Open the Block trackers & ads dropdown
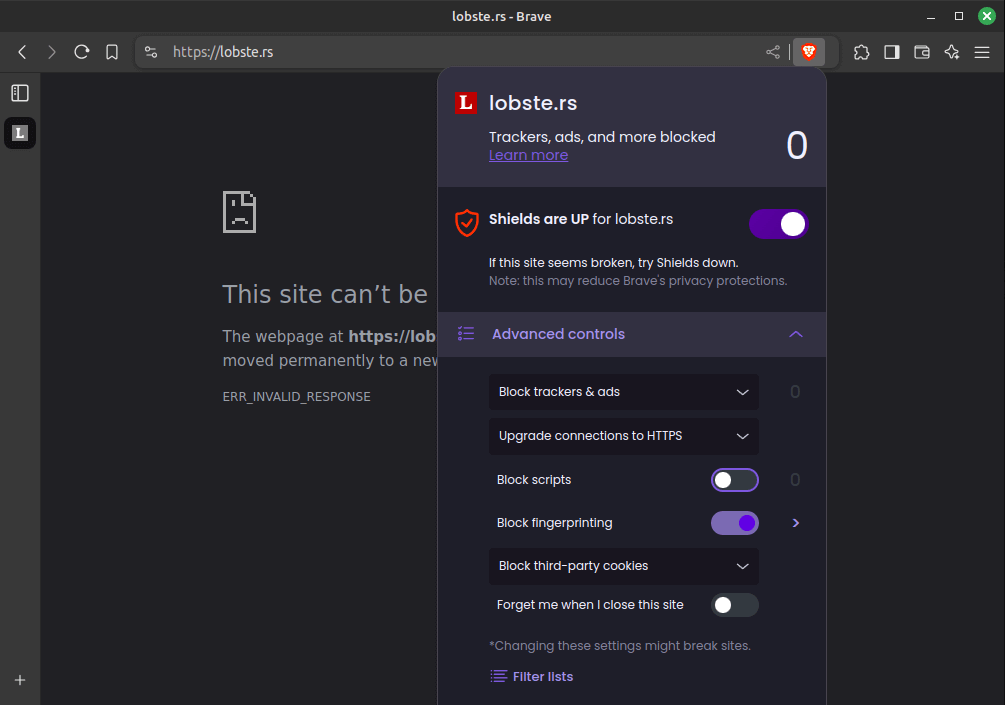The height and width of the screenshot is (705, 1005). 623,392
